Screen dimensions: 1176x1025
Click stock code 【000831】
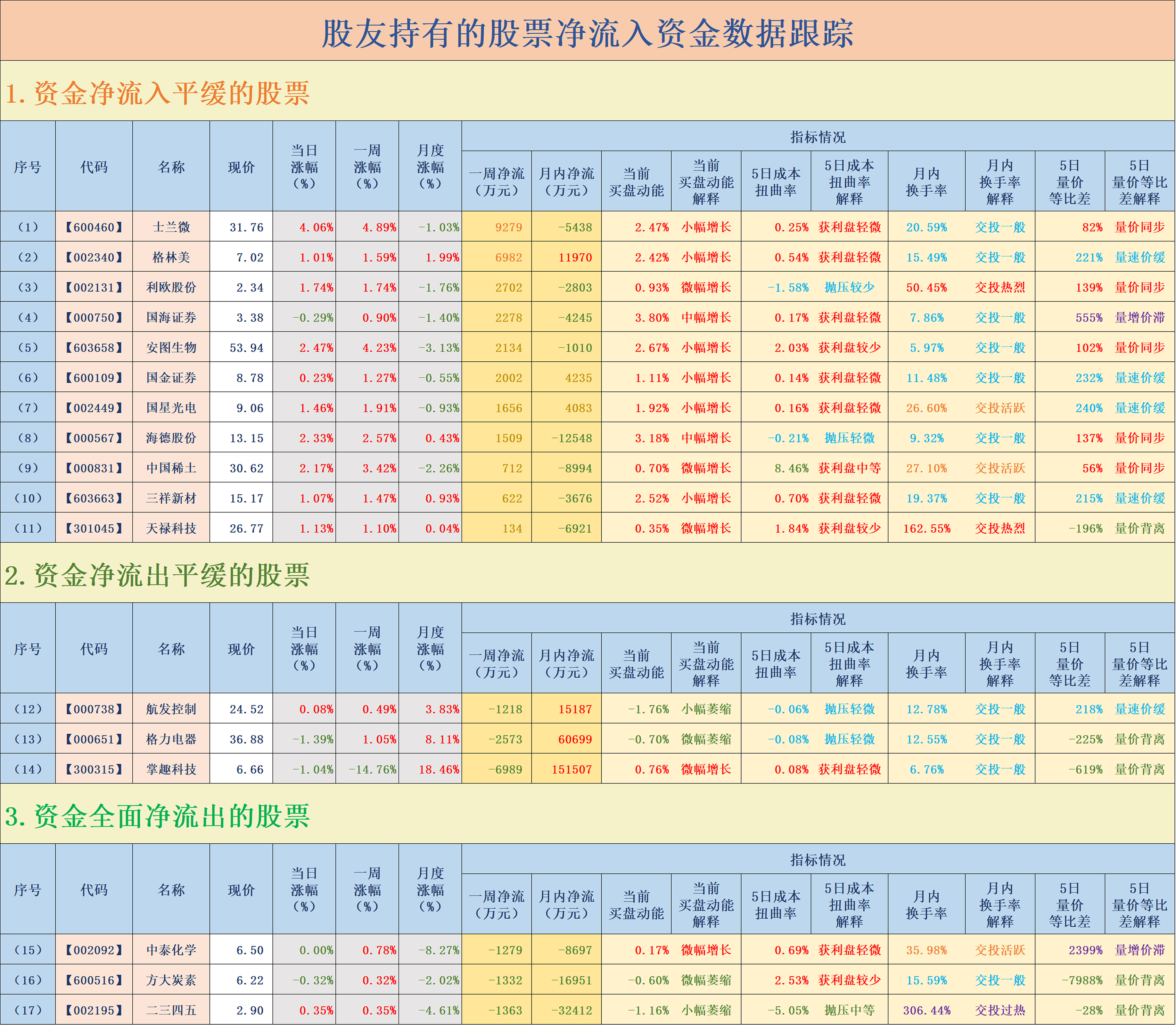94,468
